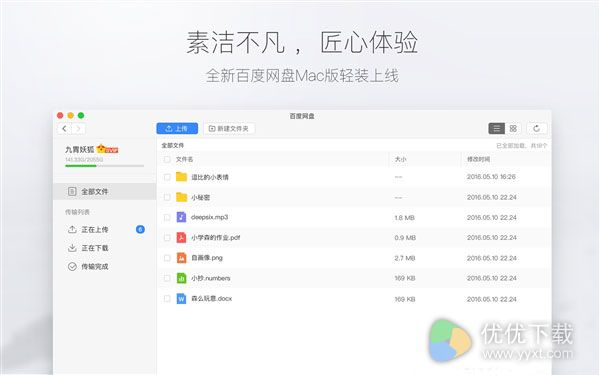Viewport: 600px width, 375px height.
Task: Click the 小秘密 folder icon
Action: [181, 197]
